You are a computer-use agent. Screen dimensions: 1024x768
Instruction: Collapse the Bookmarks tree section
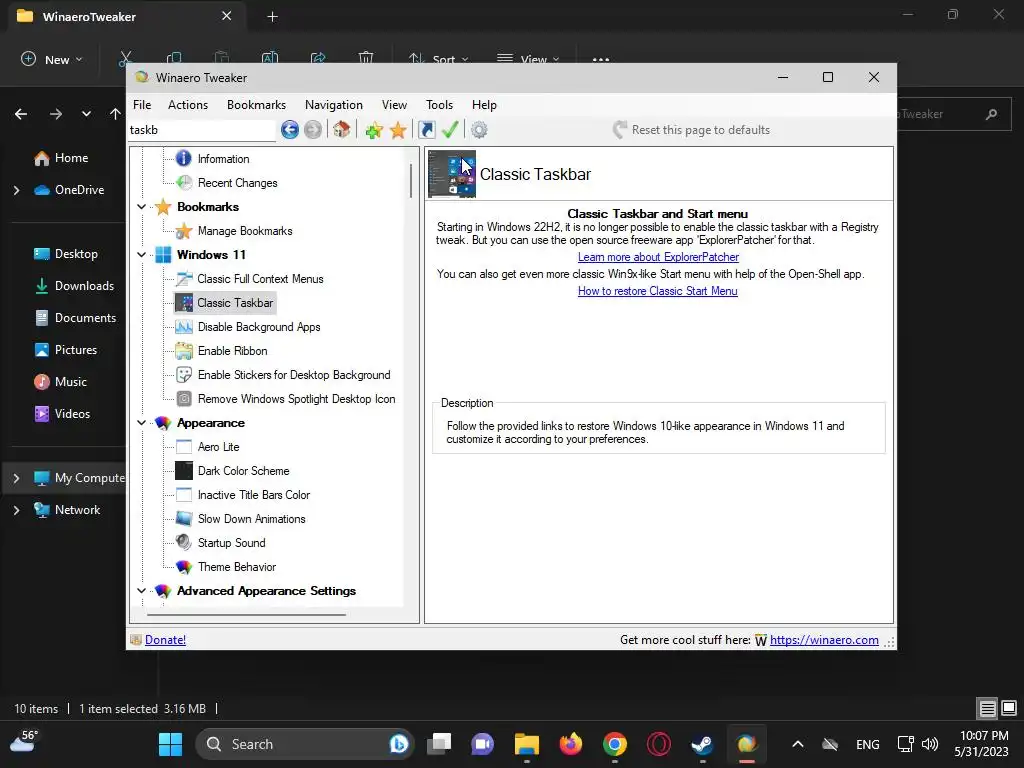click(x=142, y=207)
